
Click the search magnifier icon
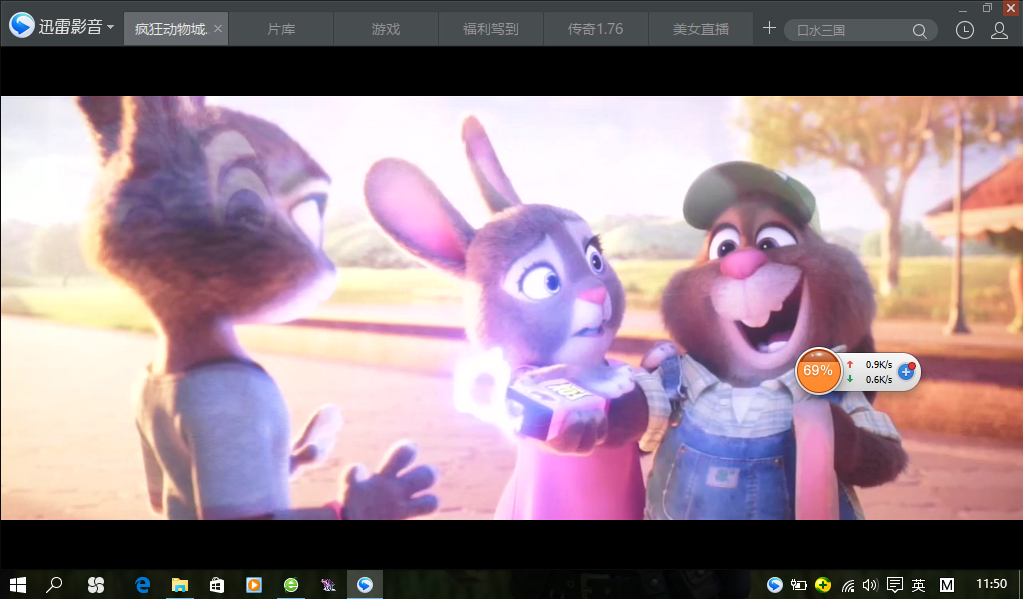pos(919,31)
